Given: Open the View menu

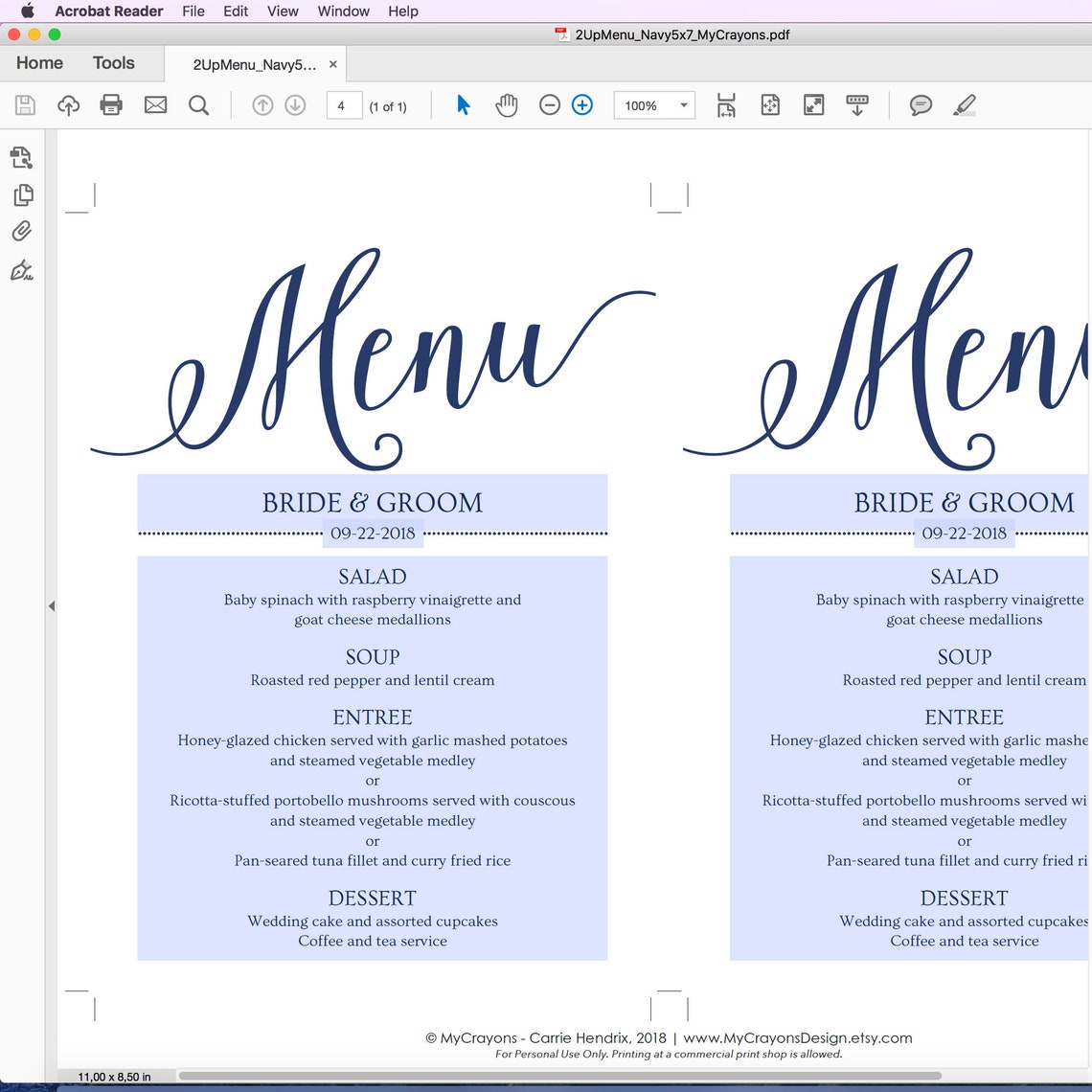Looking at the screenshot, I should (x=282, y=11).
